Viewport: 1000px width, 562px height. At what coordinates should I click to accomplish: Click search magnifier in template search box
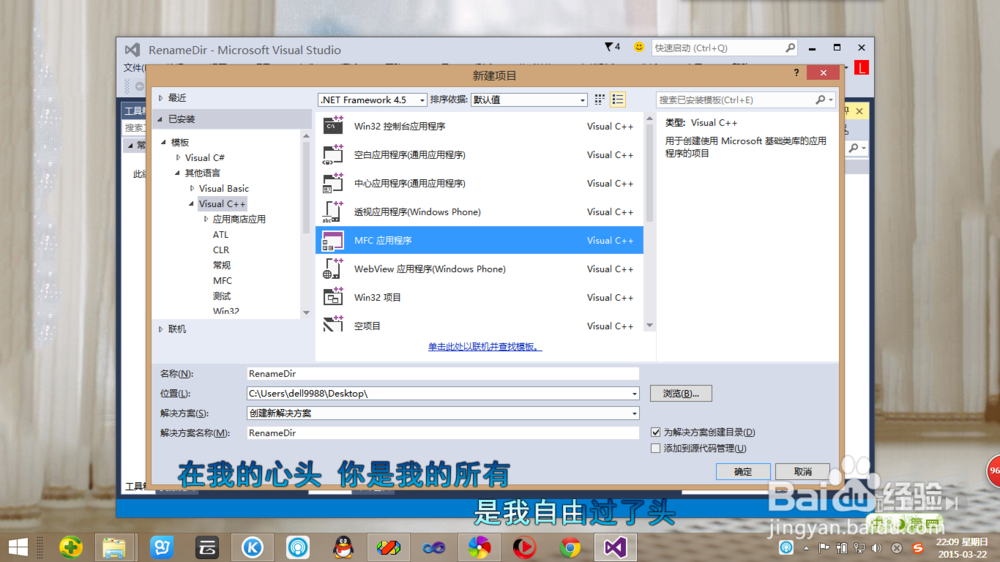[x=821, y=100]
